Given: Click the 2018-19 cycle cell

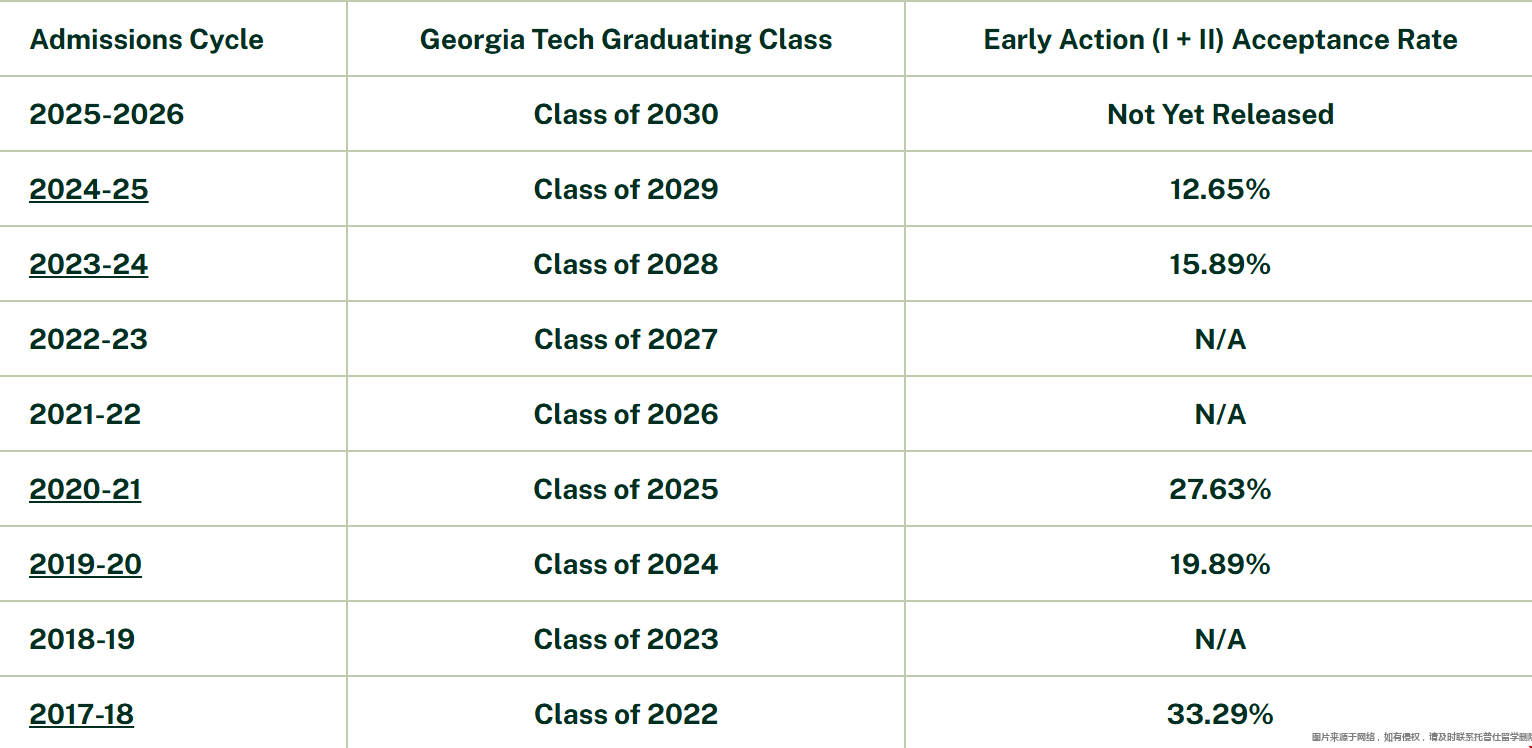Looking at the screenshot, I should point(82,640).
